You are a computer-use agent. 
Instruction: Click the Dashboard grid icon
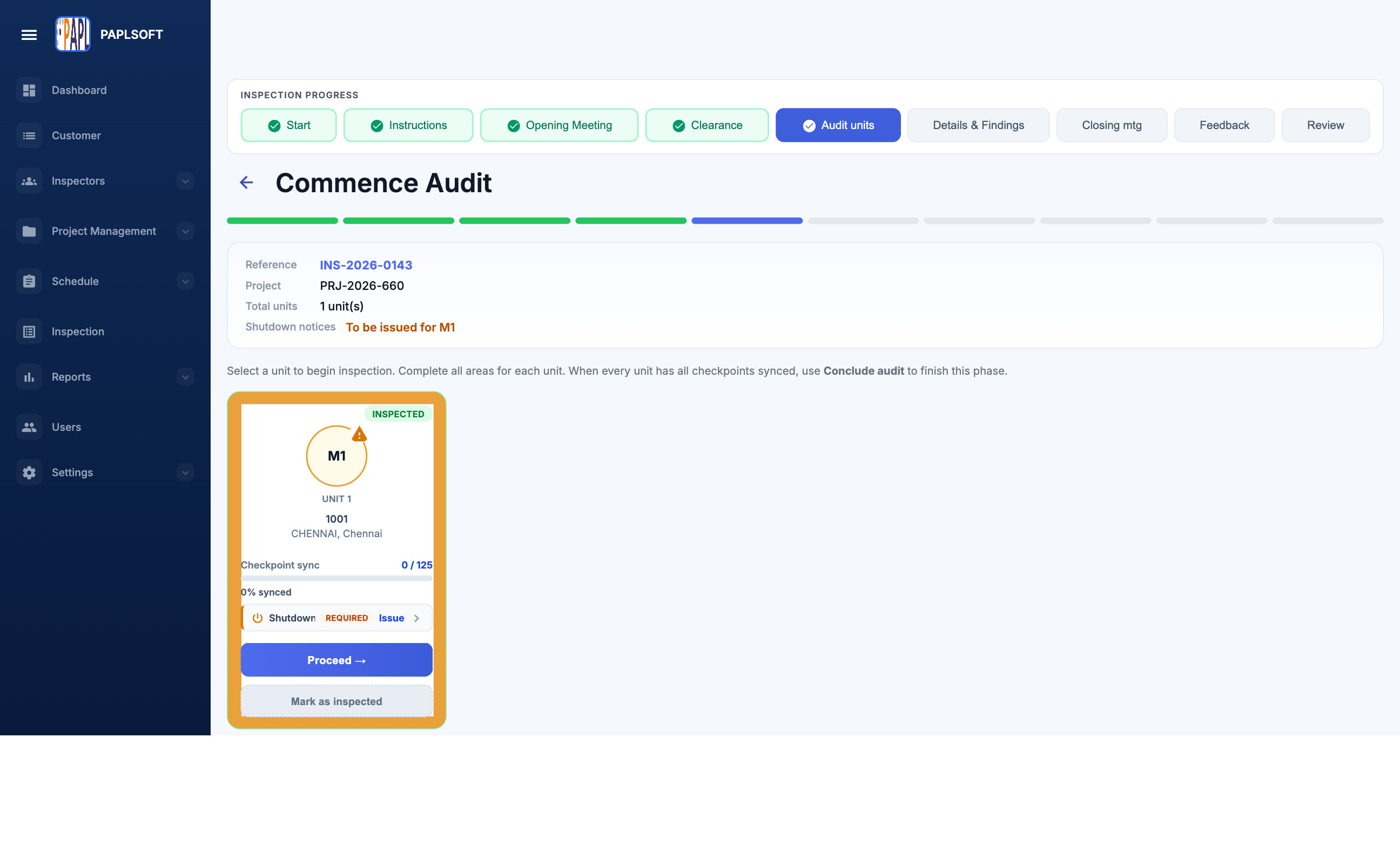[x=29, y=90]
